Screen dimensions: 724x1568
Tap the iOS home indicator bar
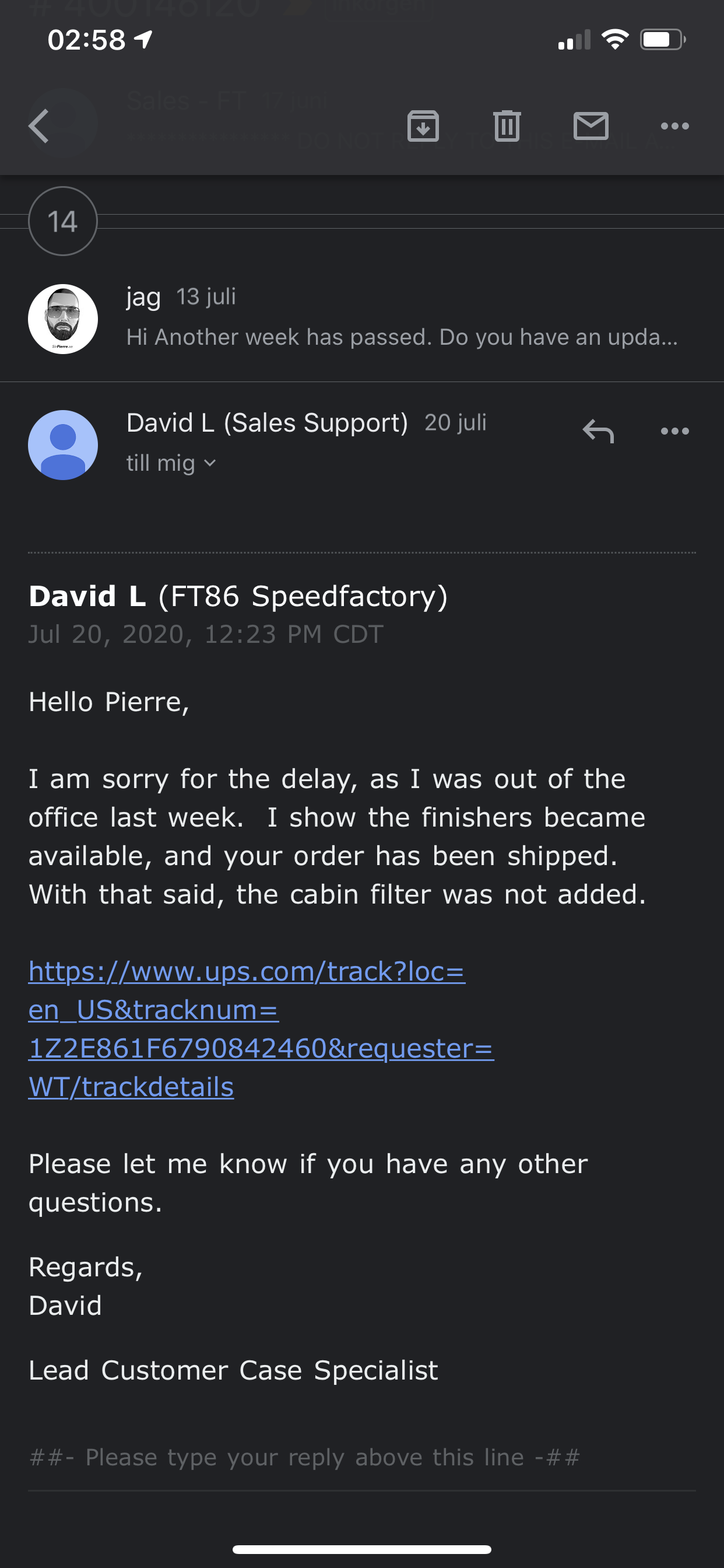click(362, 1549)
